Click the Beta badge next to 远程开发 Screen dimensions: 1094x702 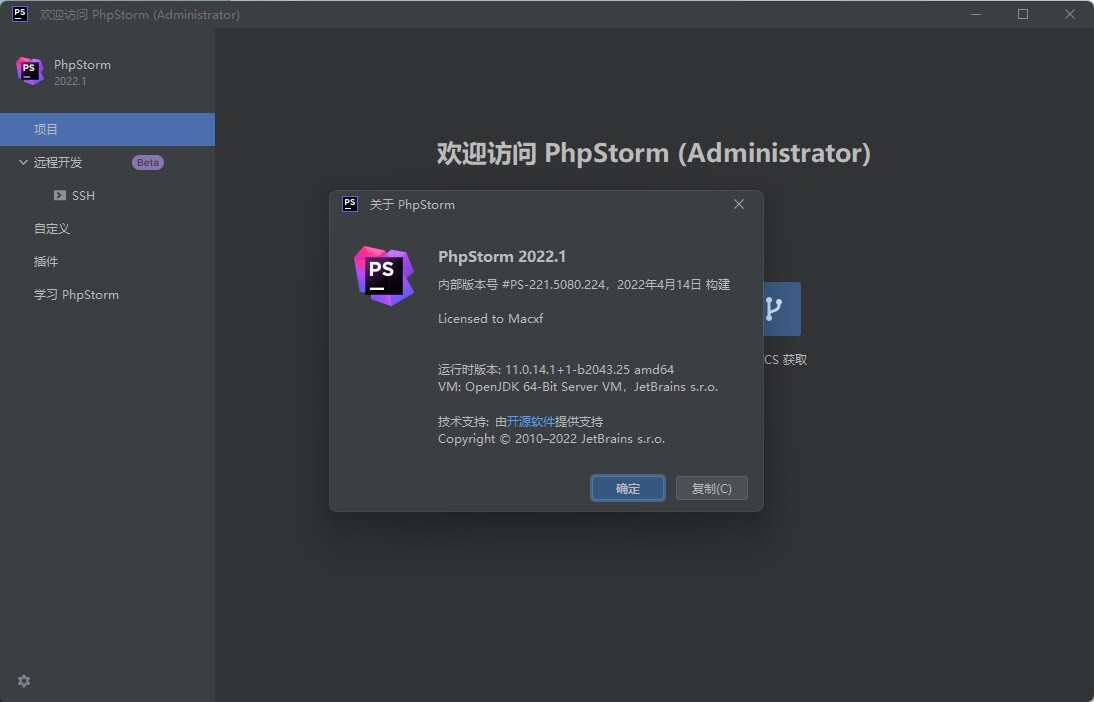[148, 163]
